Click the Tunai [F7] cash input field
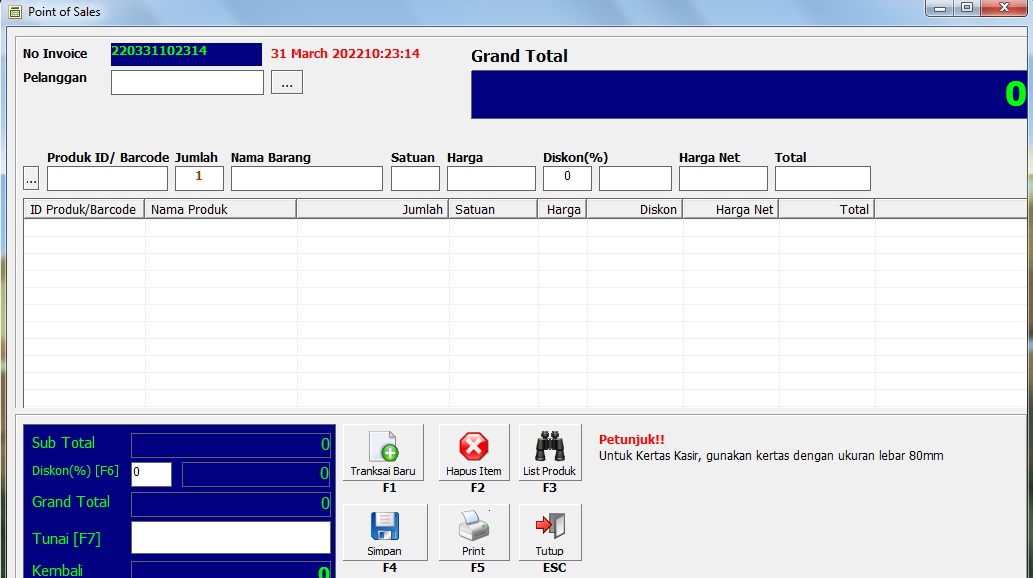Screen dimensions: 1033x578 [x=231, y=538]
